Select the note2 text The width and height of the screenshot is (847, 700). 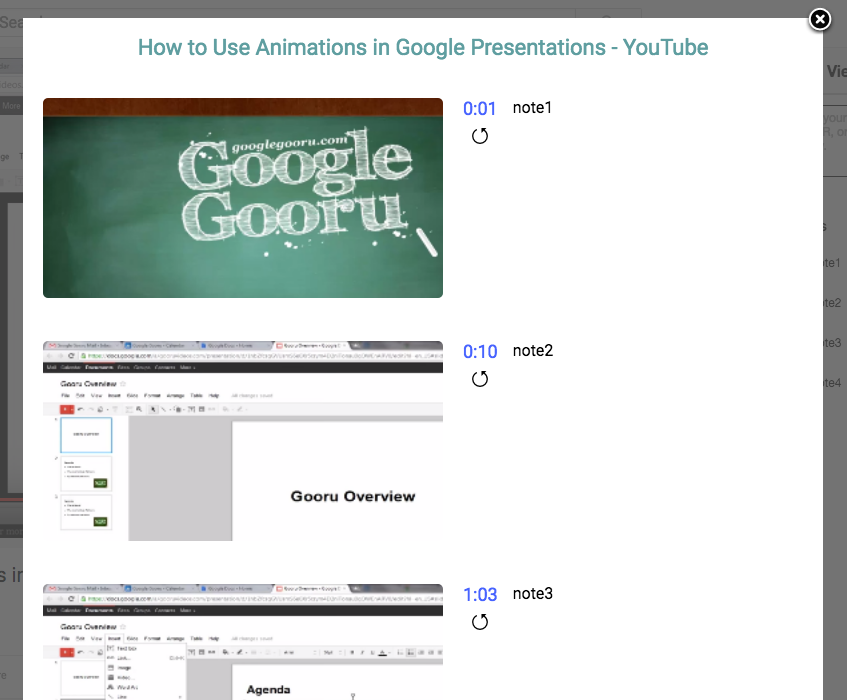coord(533,351)
